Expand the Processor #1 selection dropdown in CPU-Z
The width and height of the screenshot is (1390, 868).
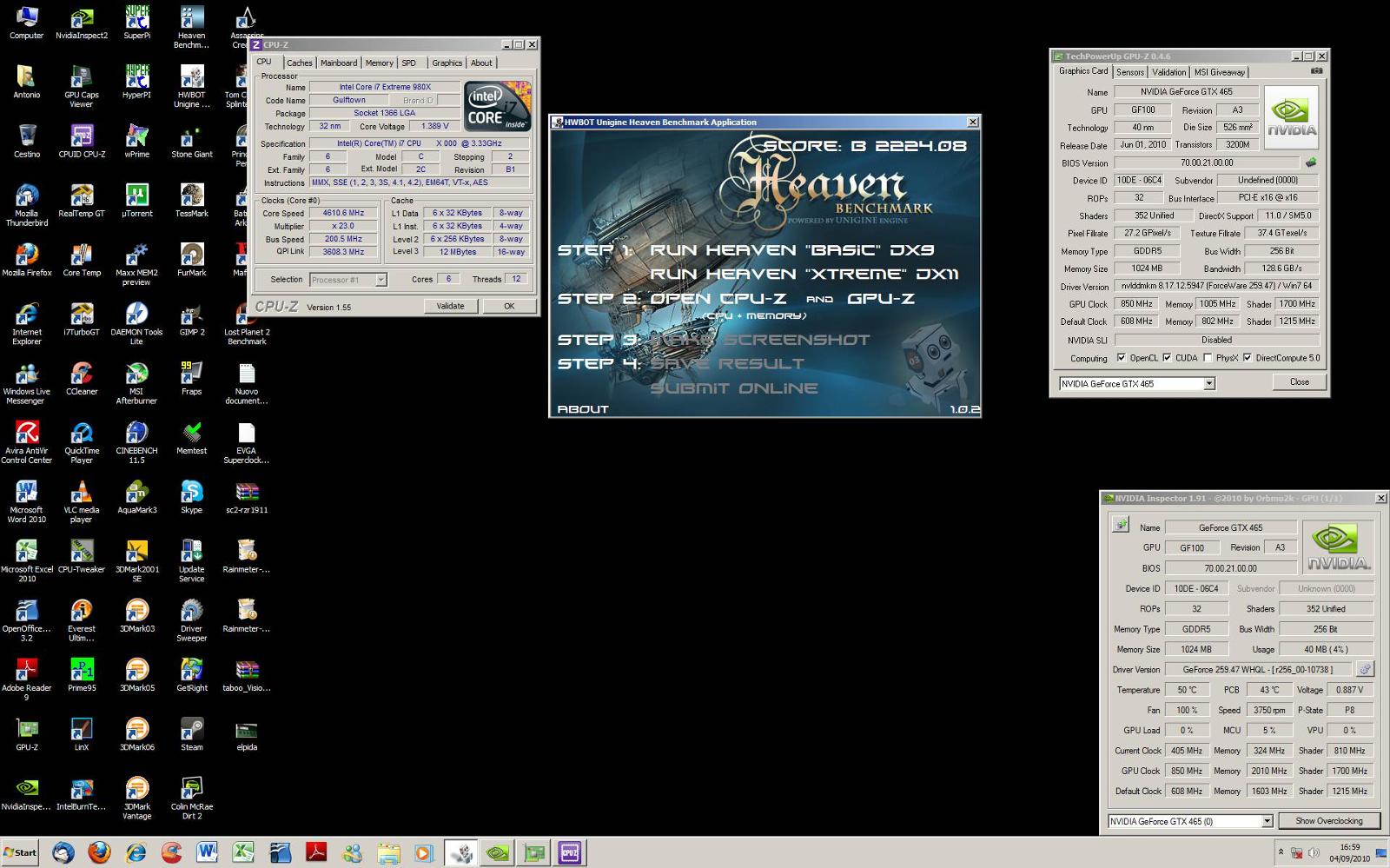pos(381,280)
